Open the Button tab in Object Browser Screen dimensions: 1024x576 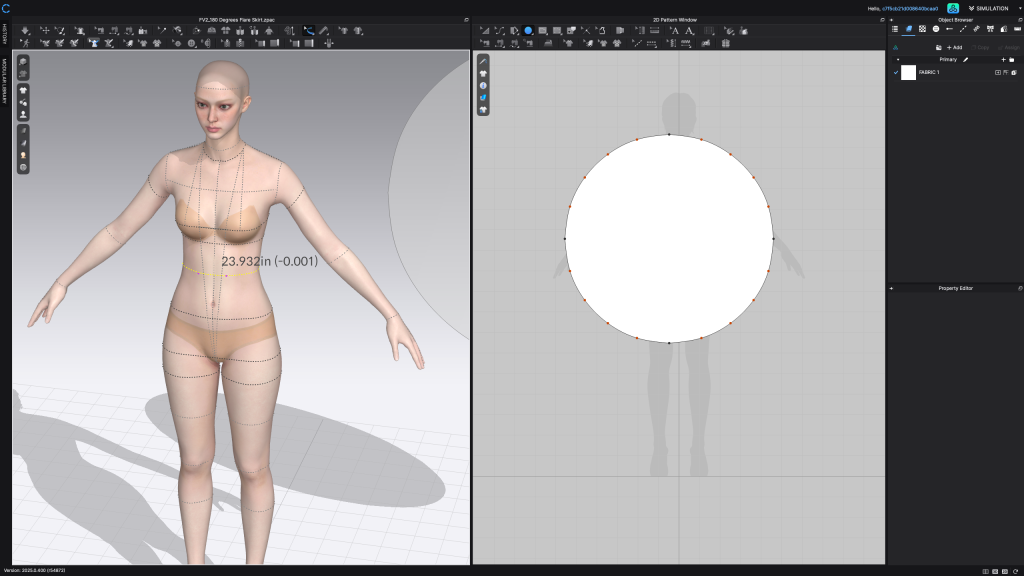tap(936, 29)
